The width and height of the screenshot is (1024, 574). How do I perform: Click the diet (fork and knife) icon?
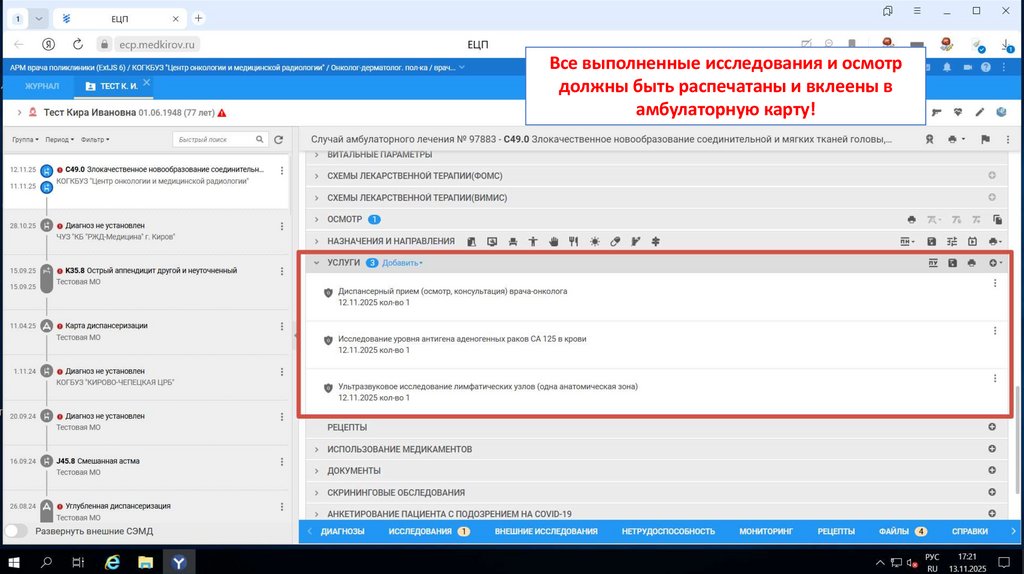[573, 242]
